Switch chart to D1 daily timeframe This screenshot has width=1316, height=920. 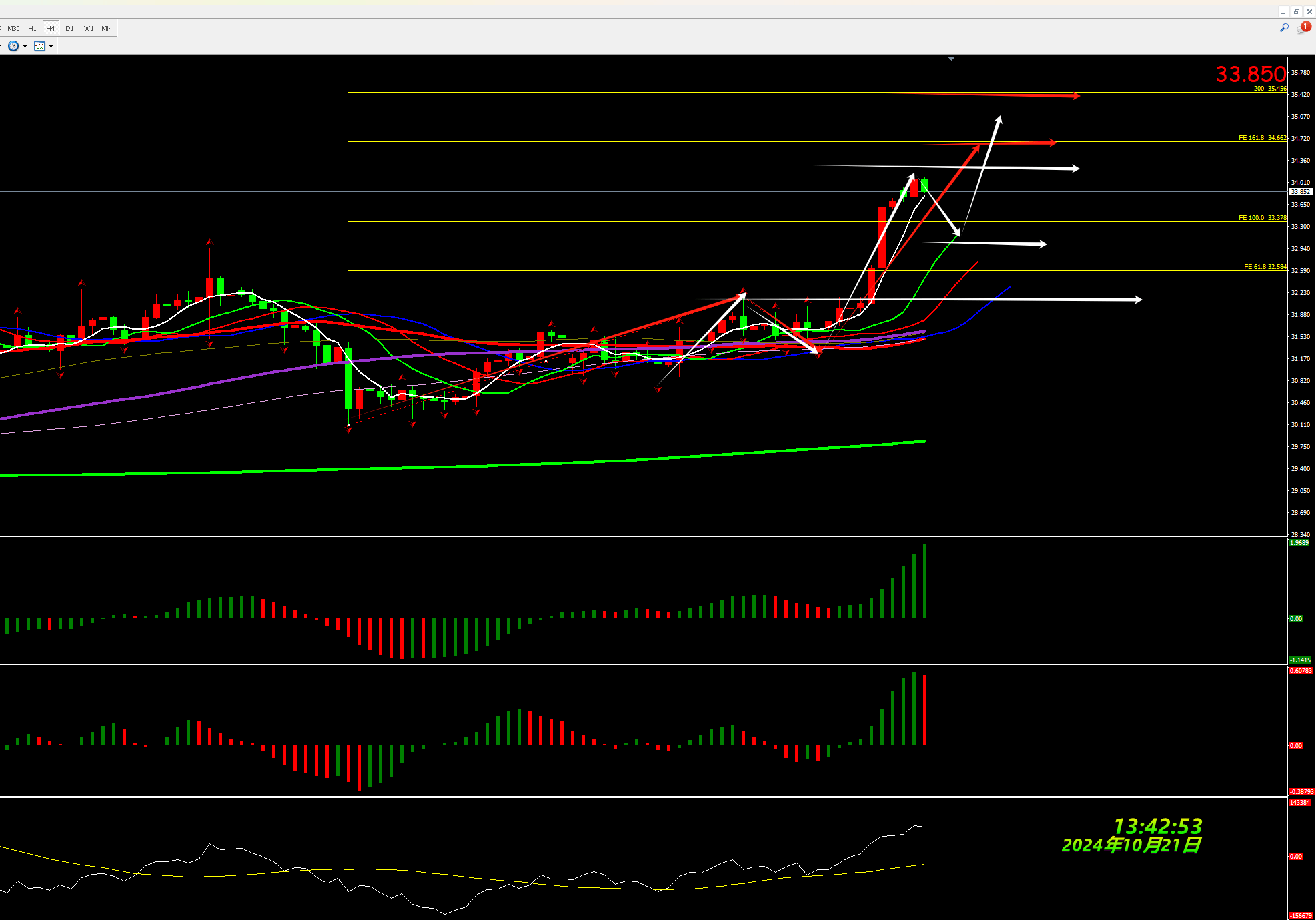[x=69, y=28]
